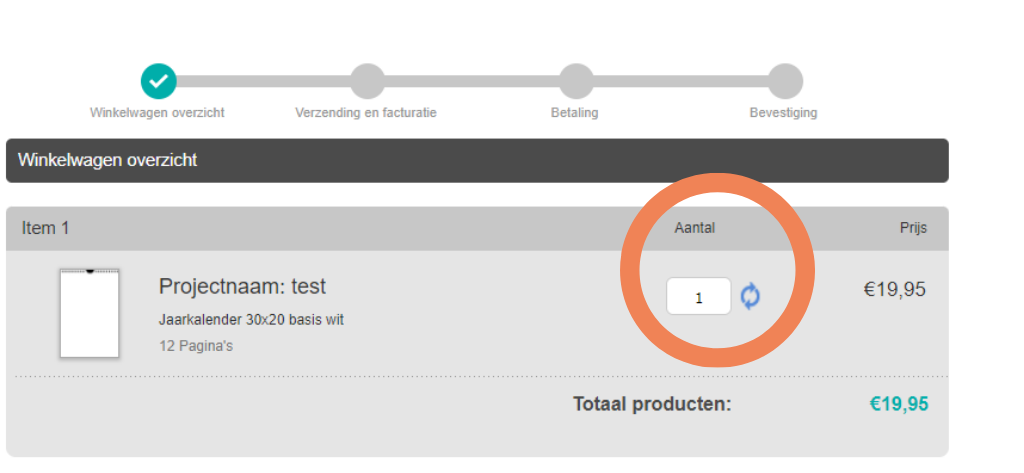The image size is (1024, 473).
Task: Click the Verzending en facturatie step label
Action: tap(366, 113)
